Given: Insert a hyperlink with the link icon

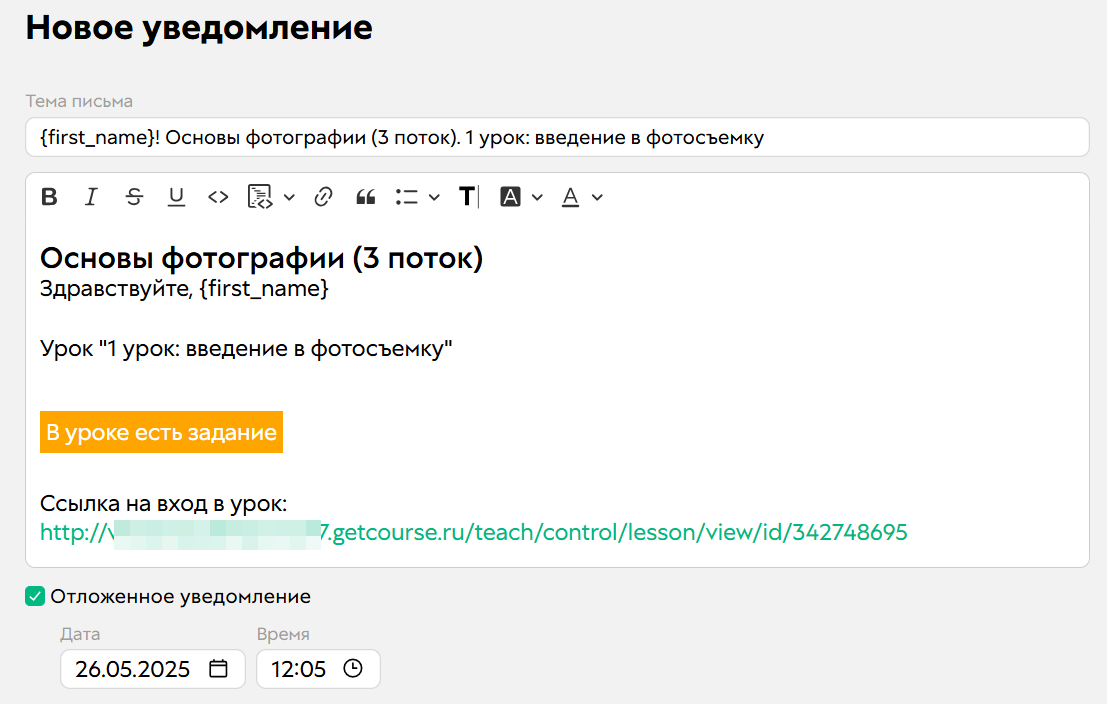Looking at the screenshot, I should (x=323, y=197).
